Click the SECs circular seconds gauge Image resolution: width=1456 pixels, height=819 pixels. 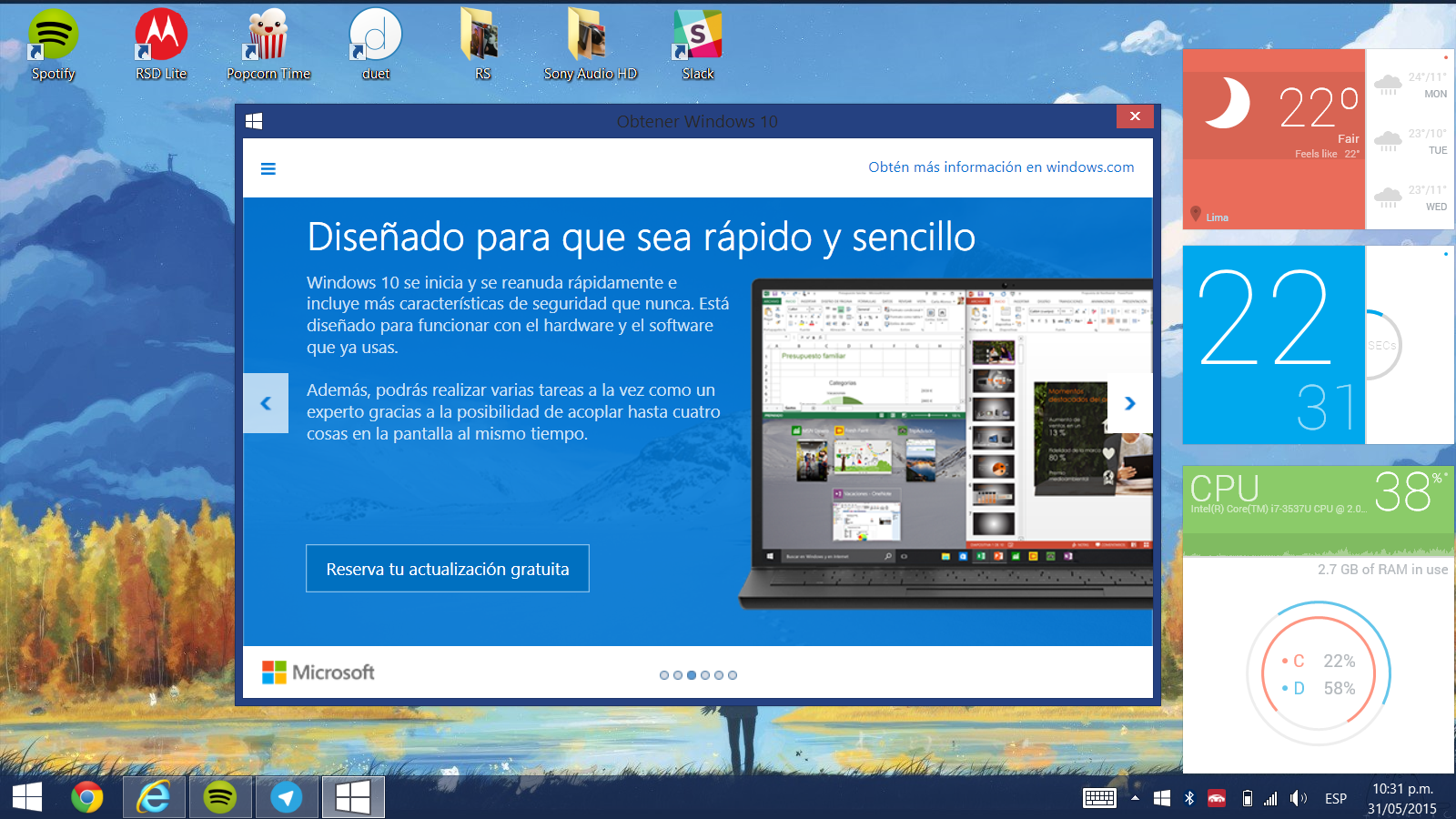pos(1382,346)
